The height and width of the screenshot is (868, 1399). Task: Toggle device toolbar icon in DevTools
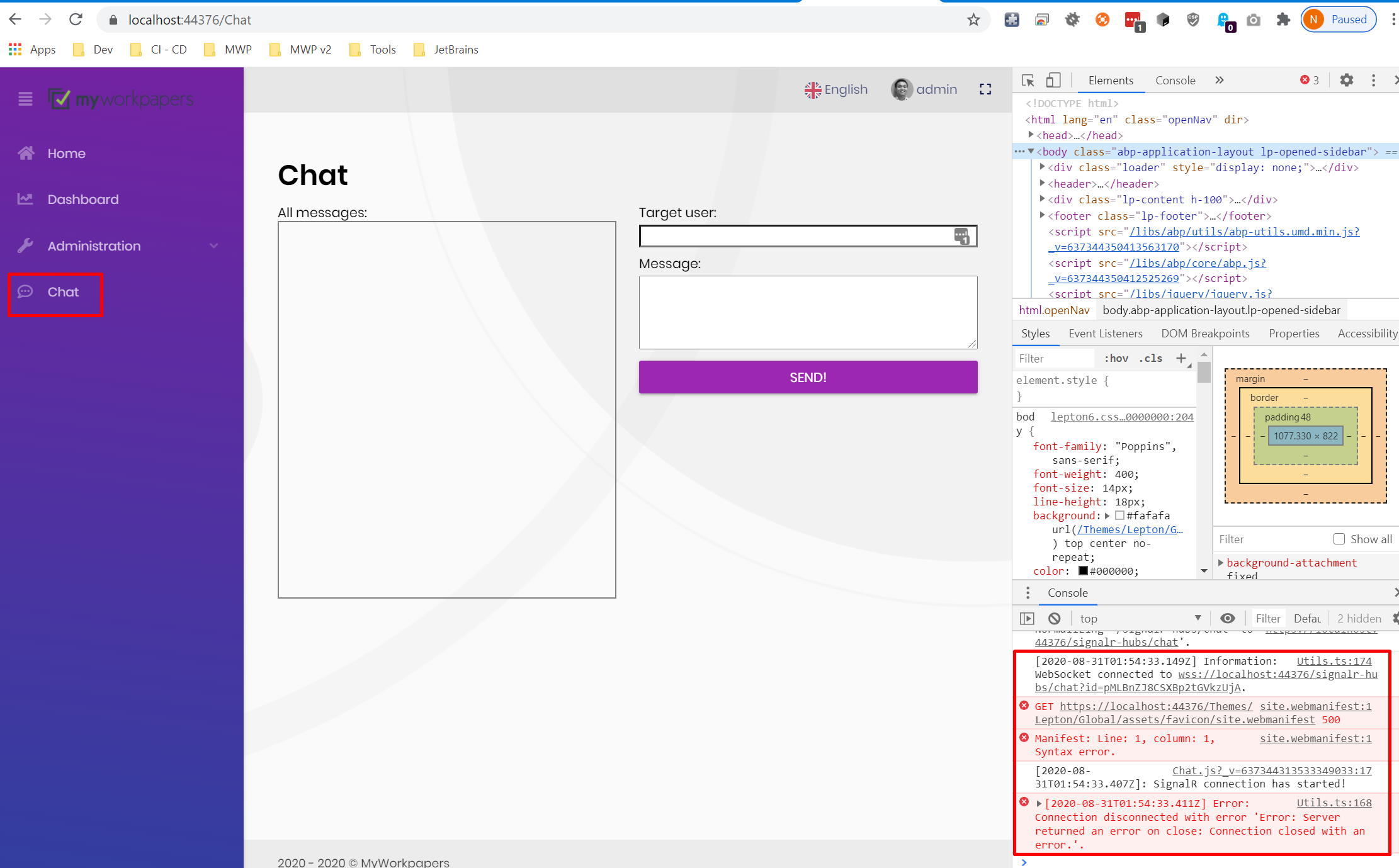[1053, 80]
